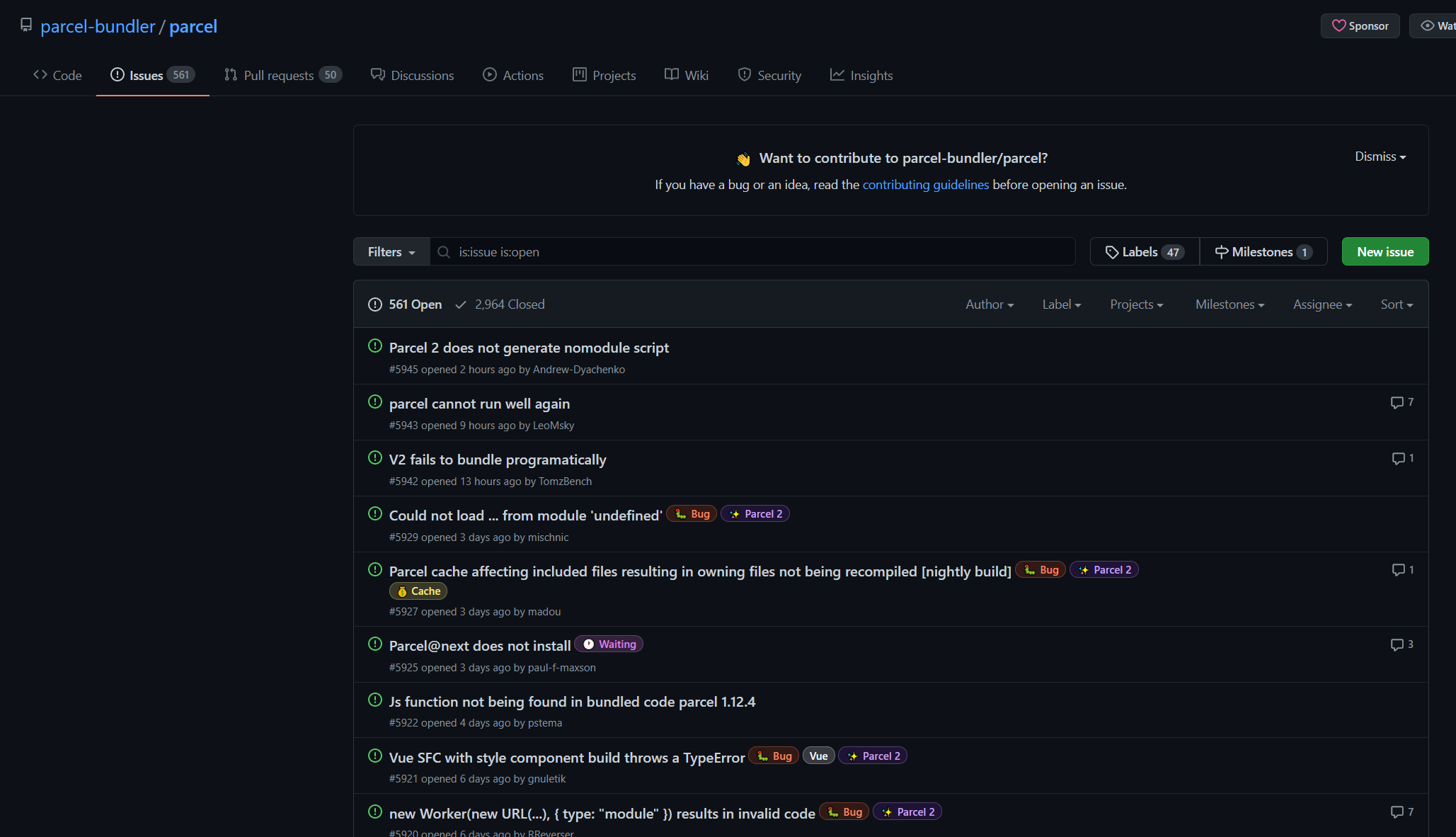Open the Author filter dropdown
This screenshot has height=837, width=1456.
989,304
